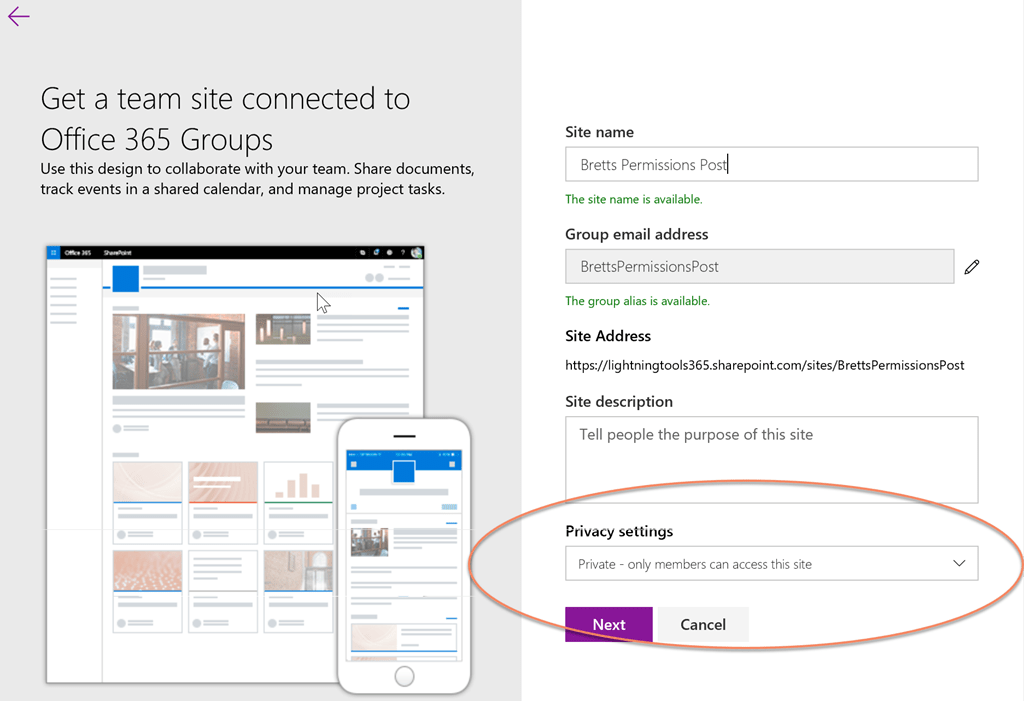Click the Site Address label
Image resolution: width=1024 pixels, height=701 pixels.
608,336
